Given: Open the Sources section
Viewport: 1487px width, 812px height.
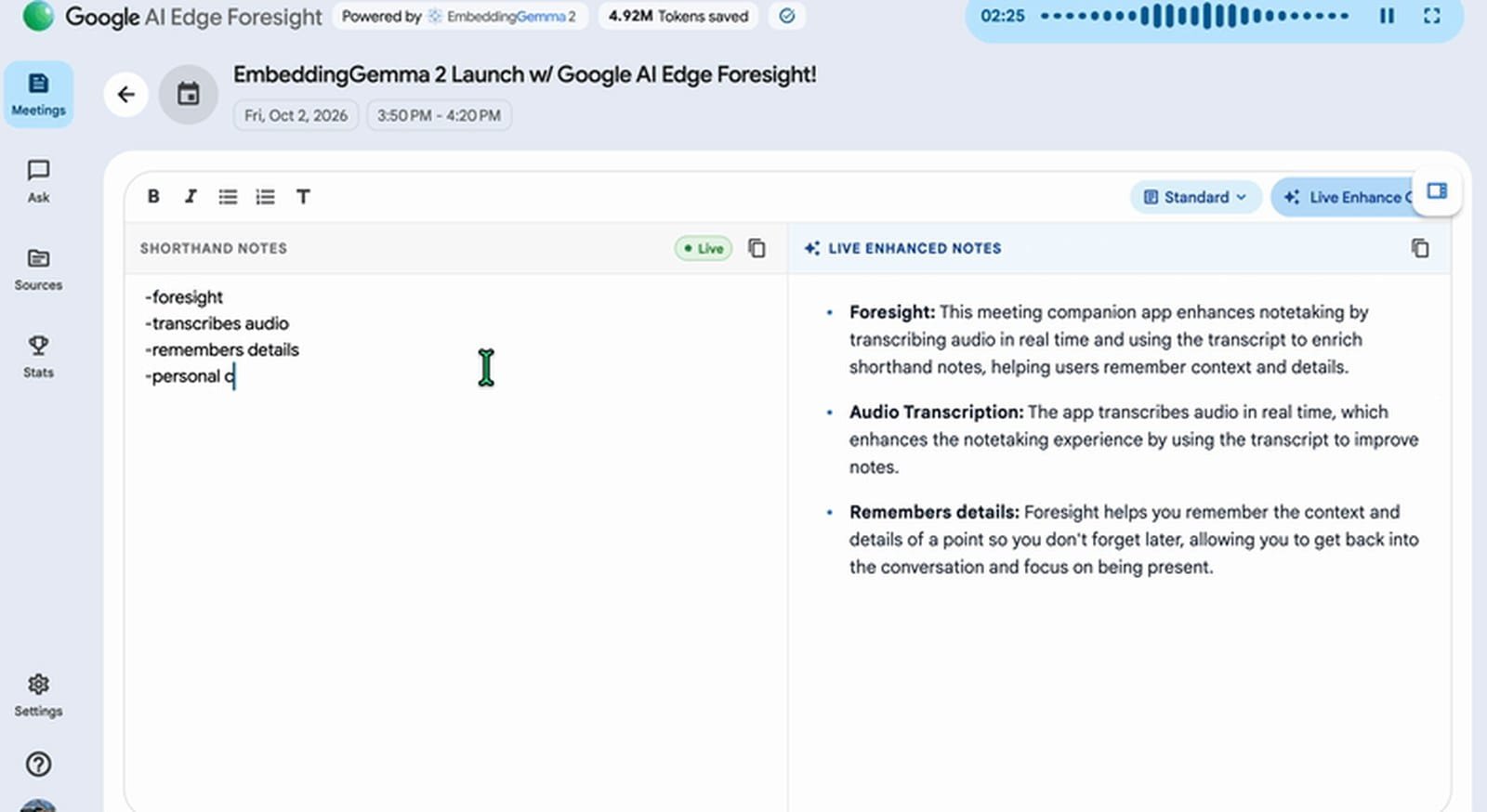Looking at the screenshot, I should pyautogui.click(x=38, y=269).
